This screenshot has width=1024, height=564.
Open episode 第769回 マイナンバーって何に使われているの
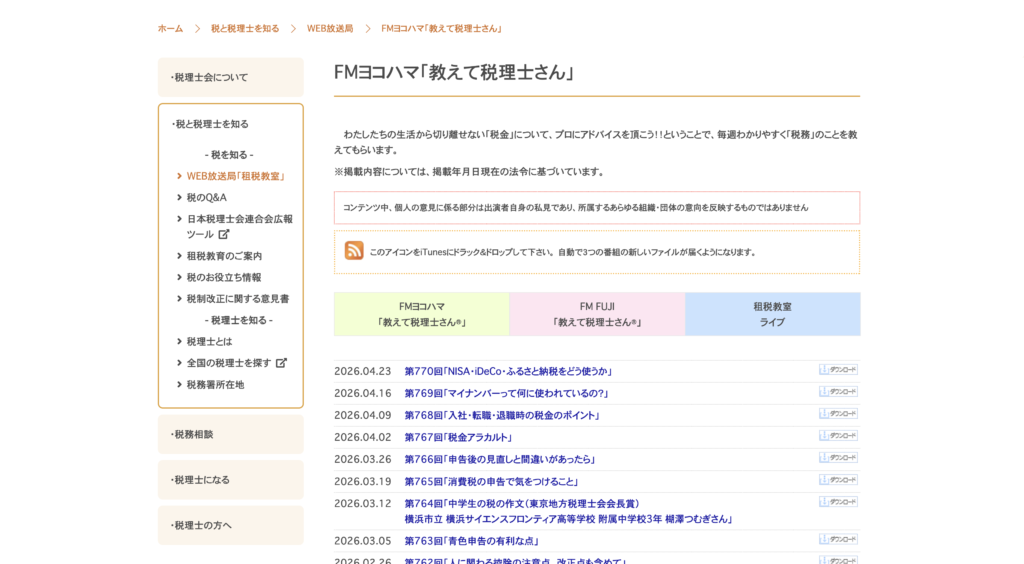[507, 394]
